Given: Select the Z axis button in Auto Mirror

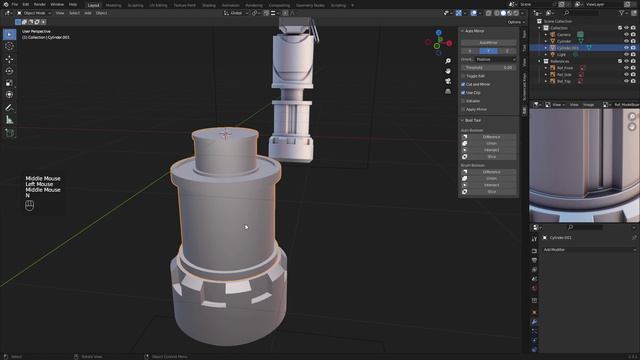Looking at the screenshot, I should tap(507, 51).
